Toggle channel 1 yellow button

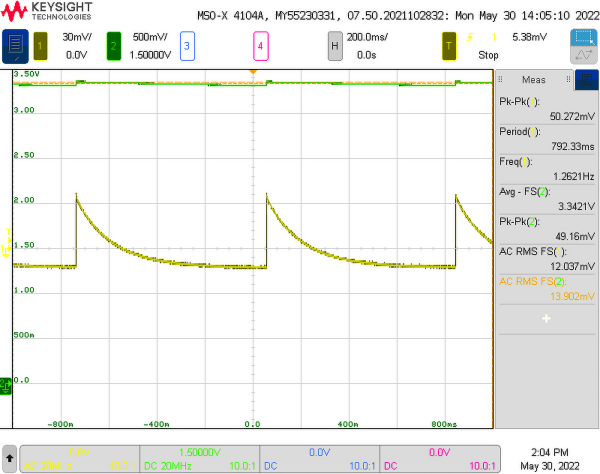point(40,46)
